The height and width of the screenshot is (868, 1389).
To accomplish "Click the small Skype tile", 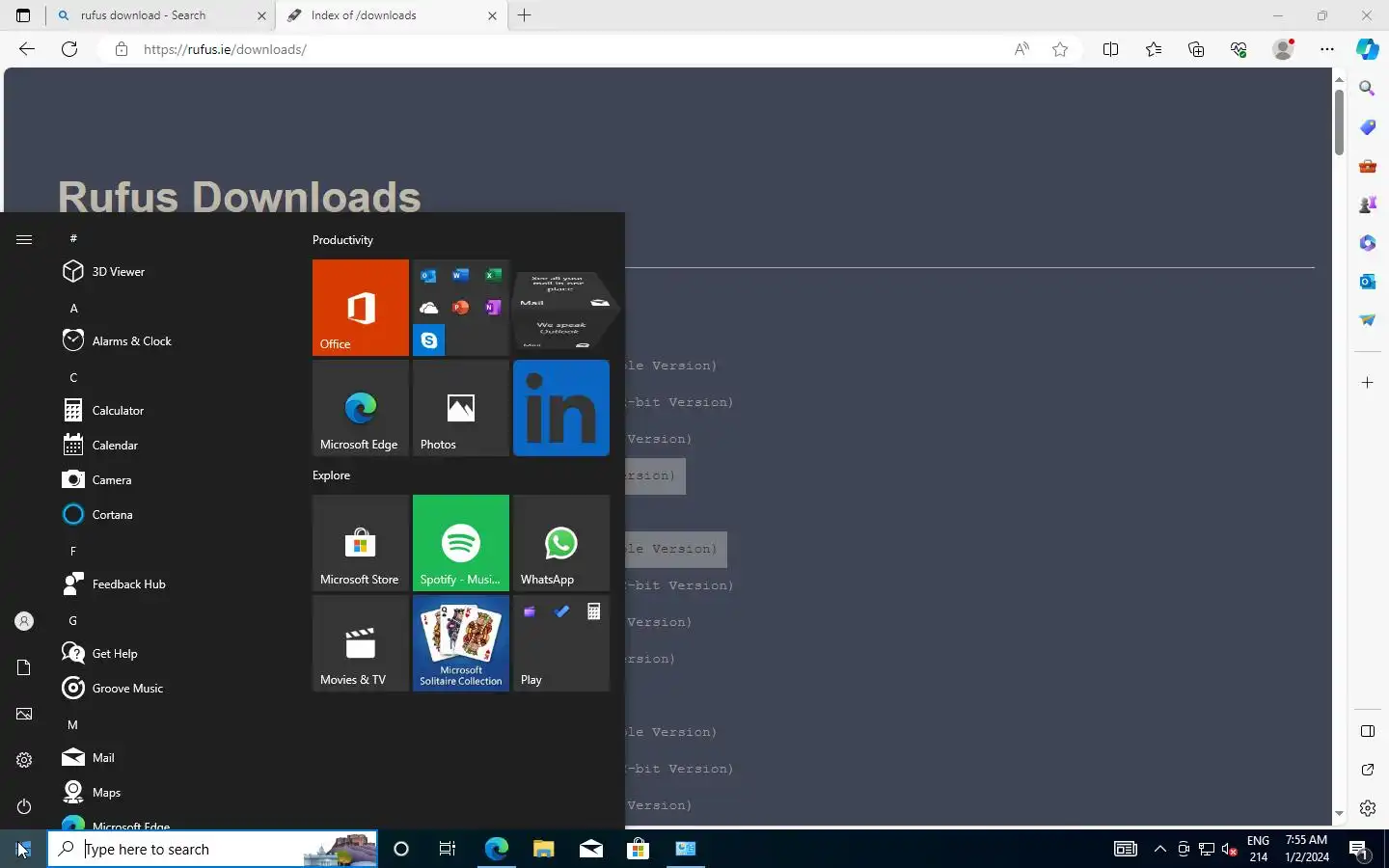I will (428, 340).
